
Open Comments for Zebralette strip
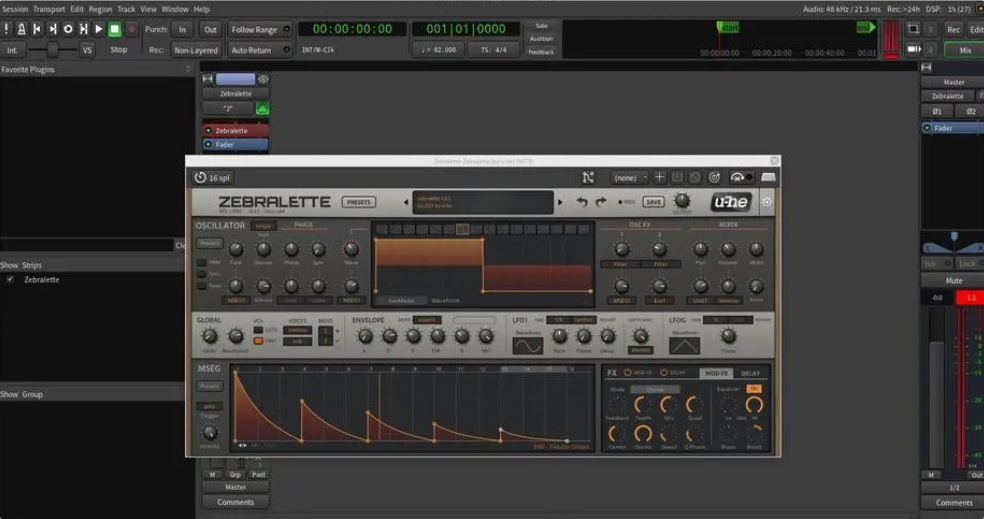[236, 502]
